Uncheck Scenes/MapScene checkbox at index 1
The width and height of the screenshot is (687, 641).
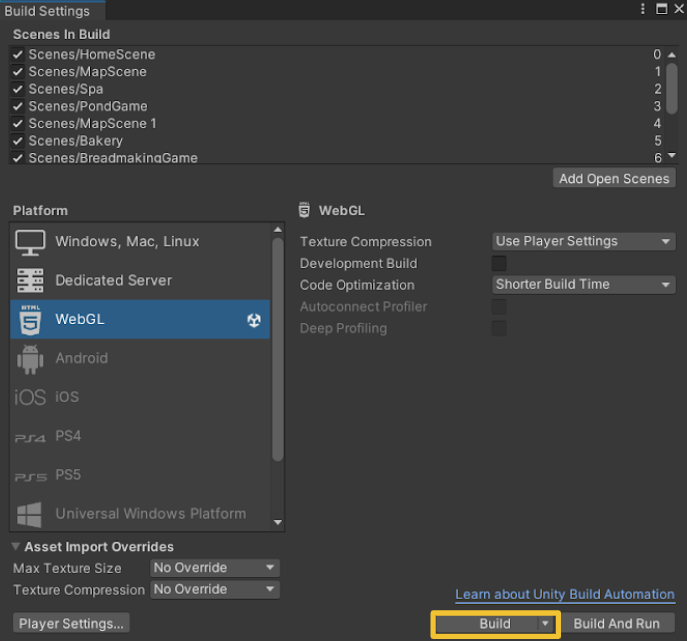coord(18,71)
